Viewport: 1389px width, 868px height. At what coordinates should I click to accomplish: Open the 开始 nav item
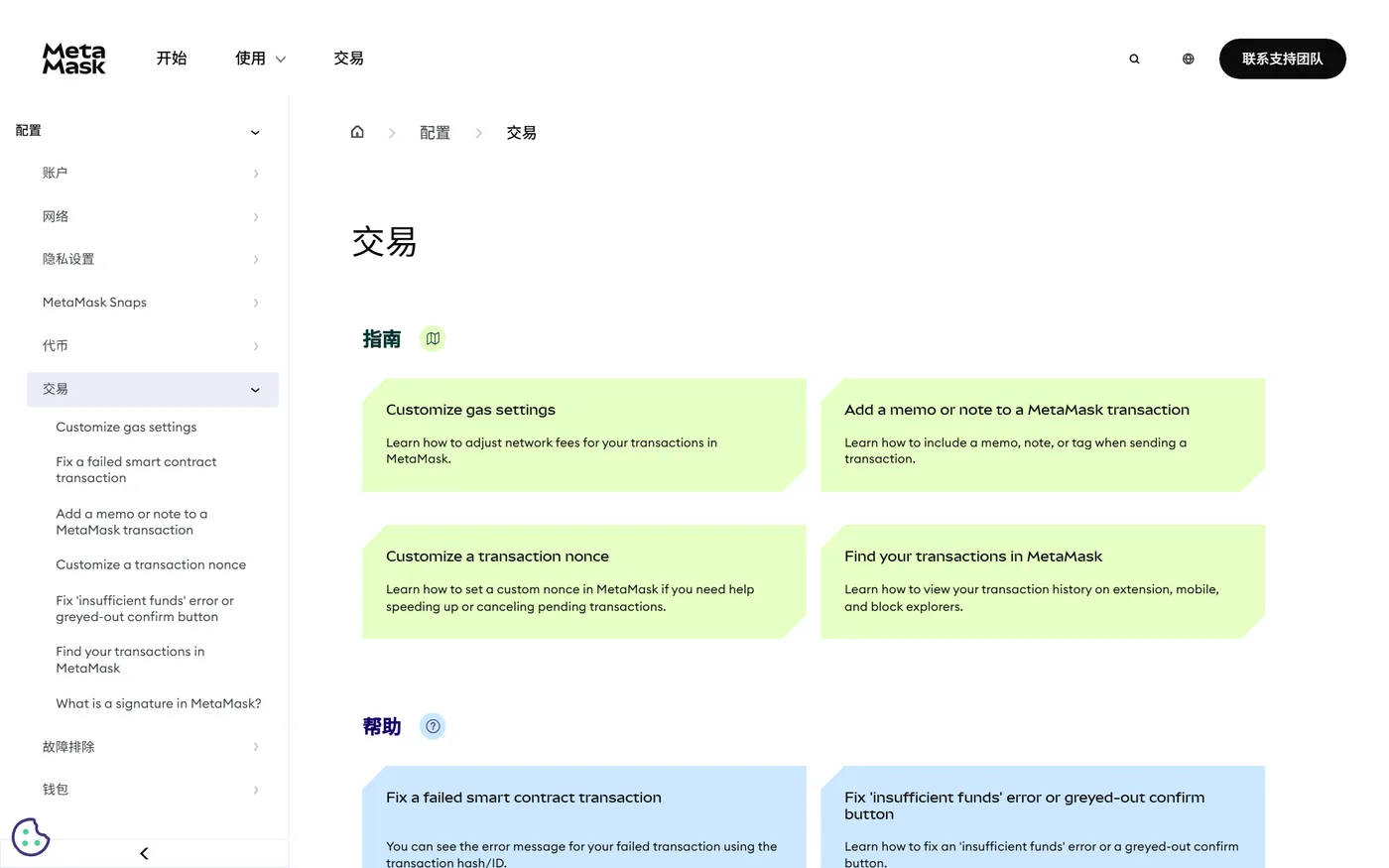point(172,59)
